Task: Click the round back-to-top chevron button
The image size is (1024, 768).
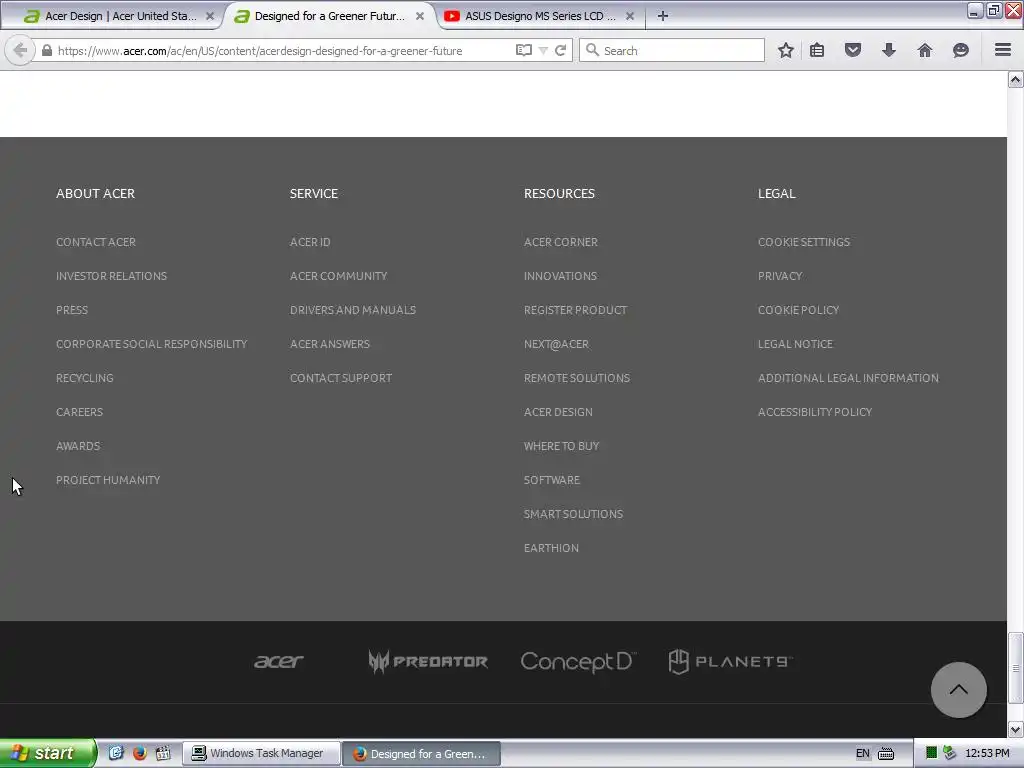Action: [958, 690]
